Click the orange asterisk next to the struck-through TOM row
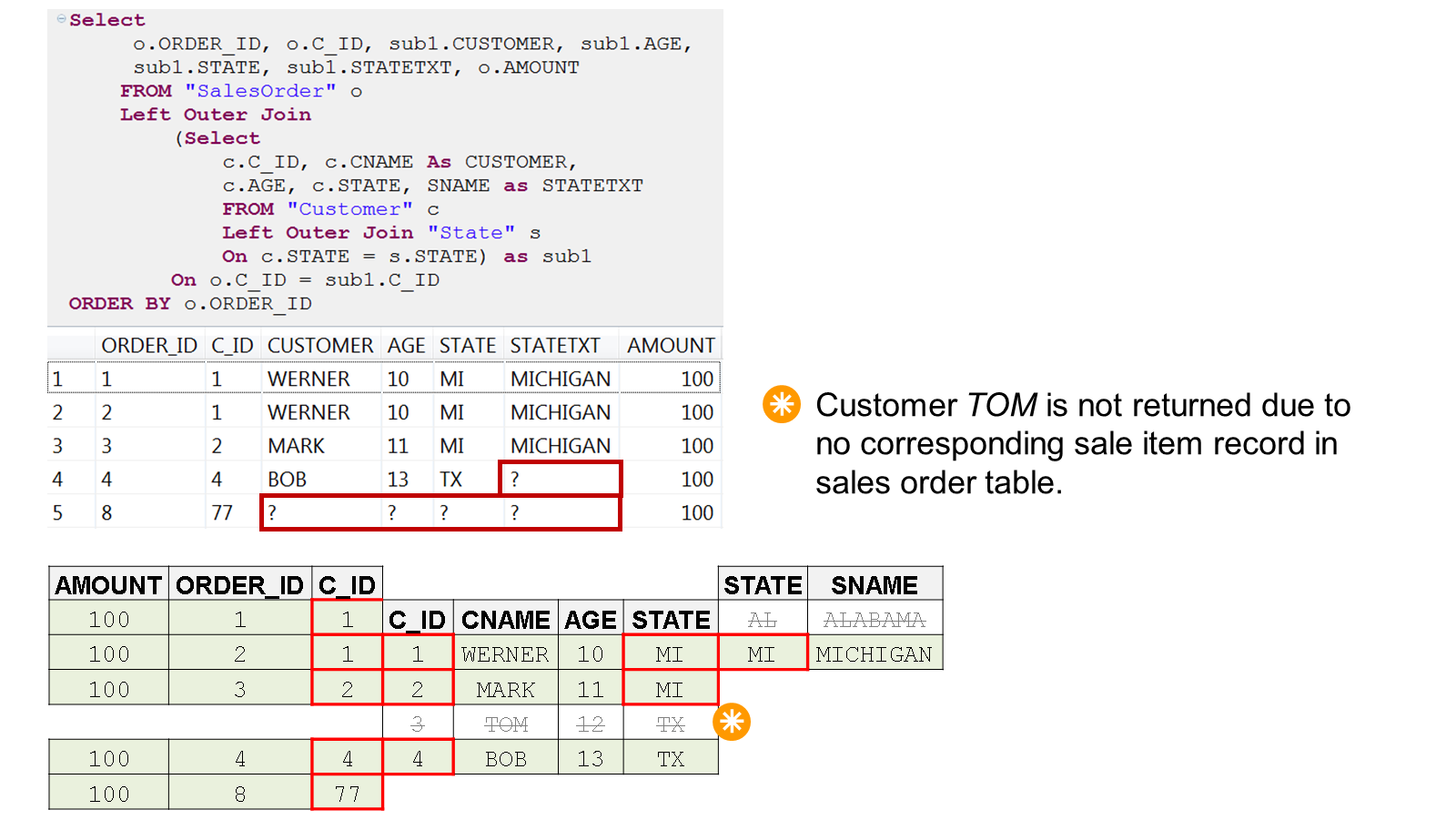The image size is (1456, 820). (732, 723)
